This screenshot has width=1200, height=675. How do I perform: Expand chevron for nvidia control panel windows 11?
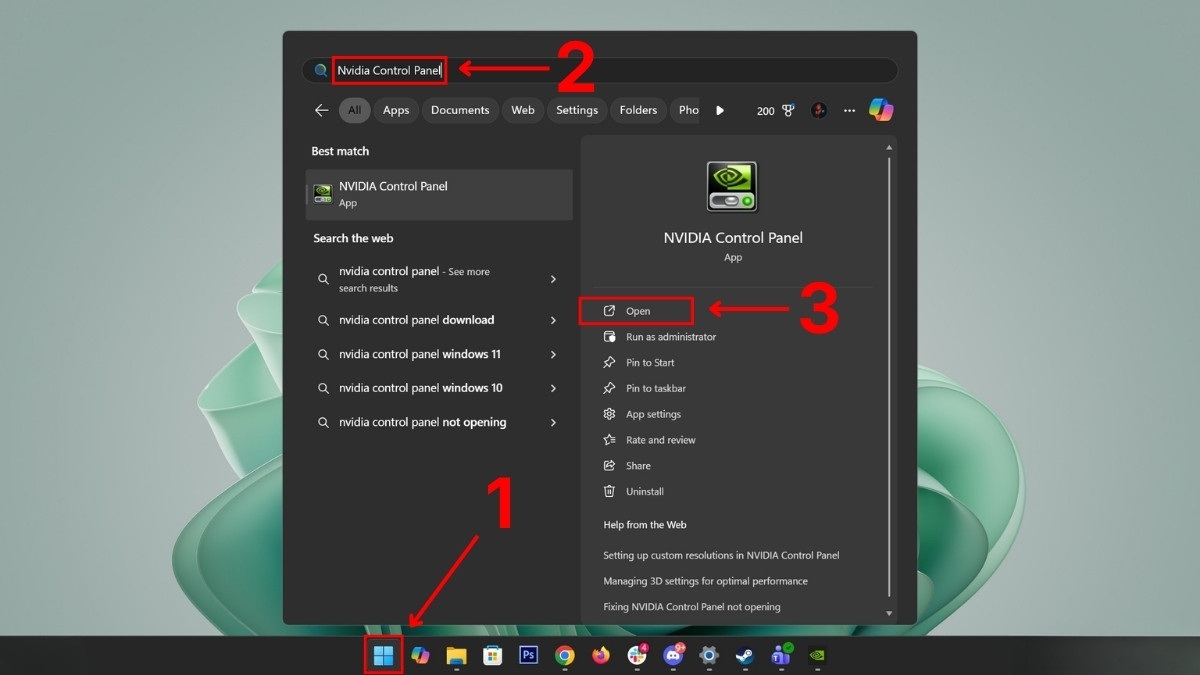(553, 354)
